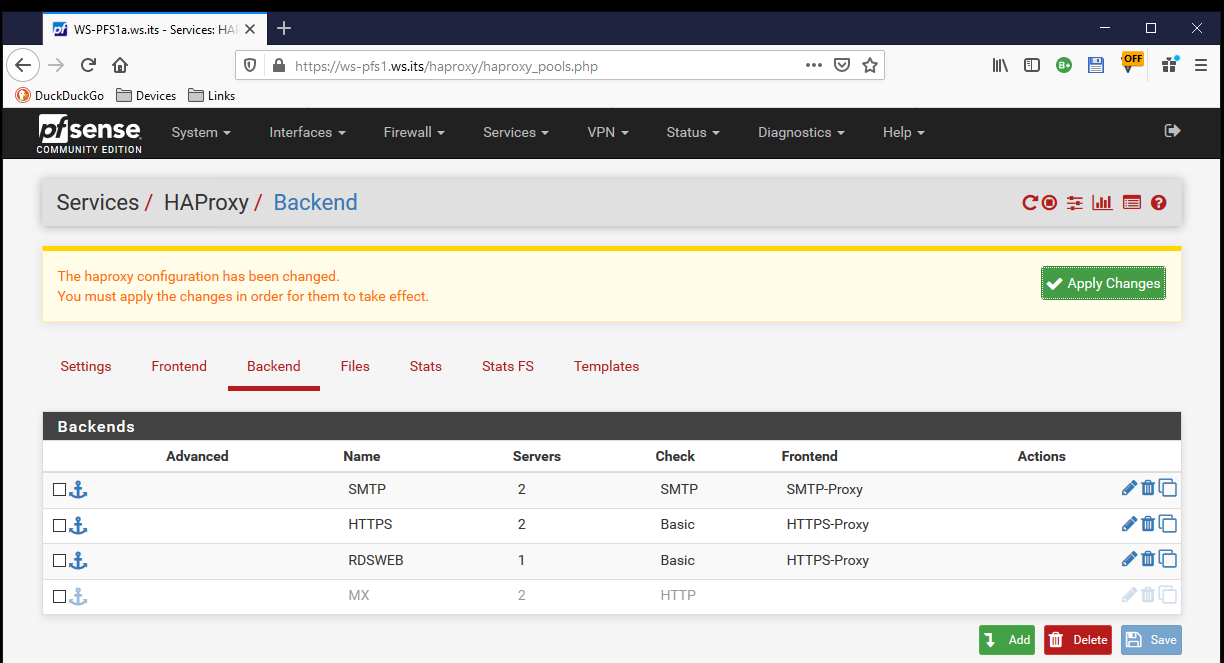Click the anchor icon in HTTPS row
This screenshot has height=663, width=1224.
tap(78, 525)
